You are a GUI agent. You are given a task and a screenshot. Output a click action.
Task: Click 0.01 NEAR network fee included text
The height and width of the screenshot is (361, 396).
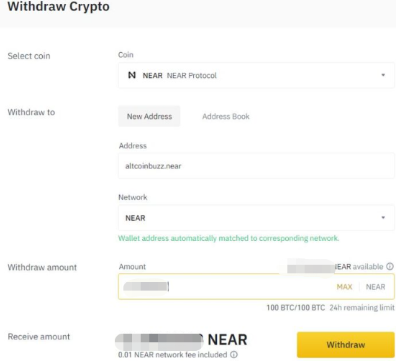[173, 355]
